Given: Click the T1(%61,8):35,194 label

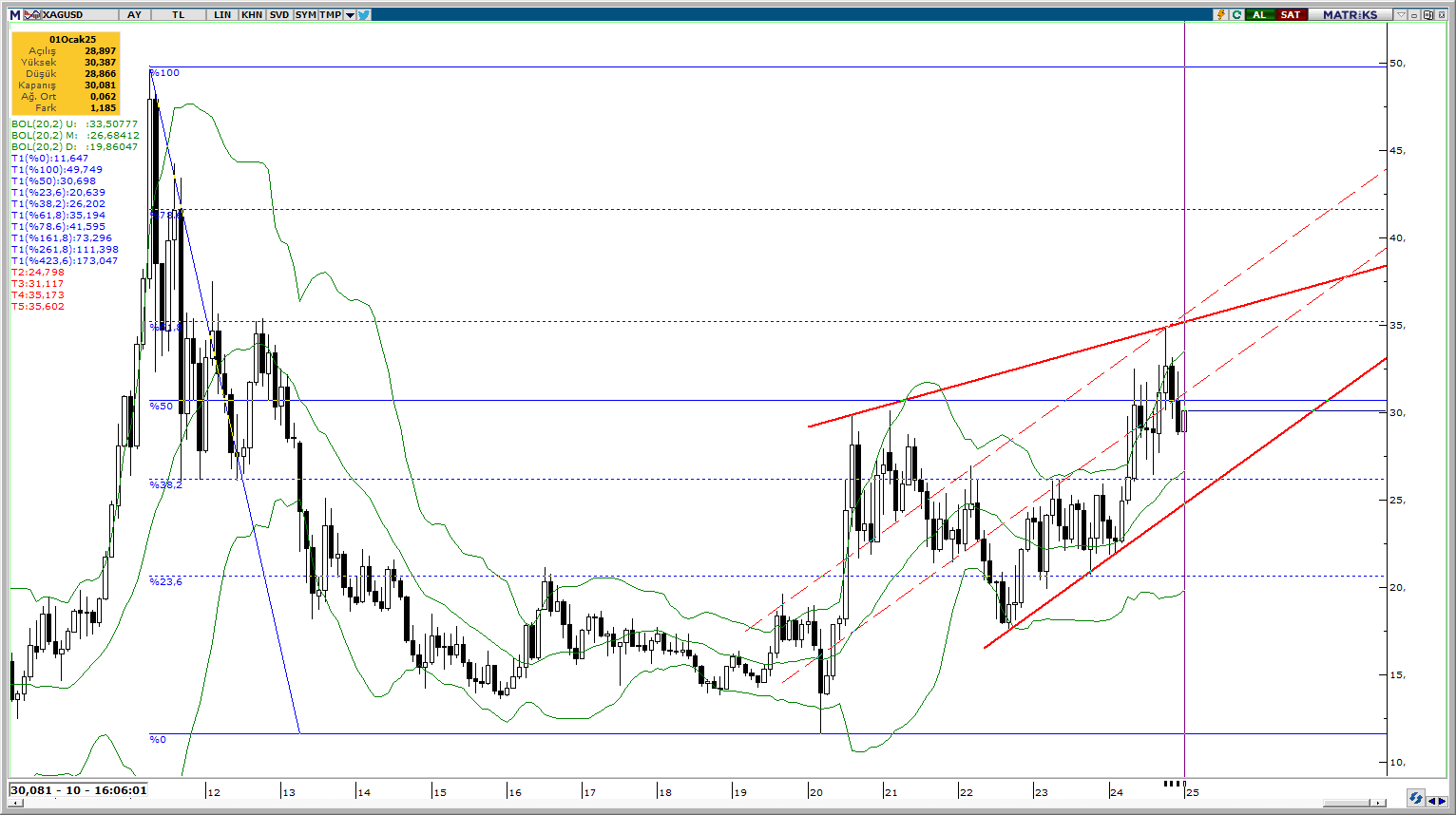Looking at the screenshot, I should point(58,216).
